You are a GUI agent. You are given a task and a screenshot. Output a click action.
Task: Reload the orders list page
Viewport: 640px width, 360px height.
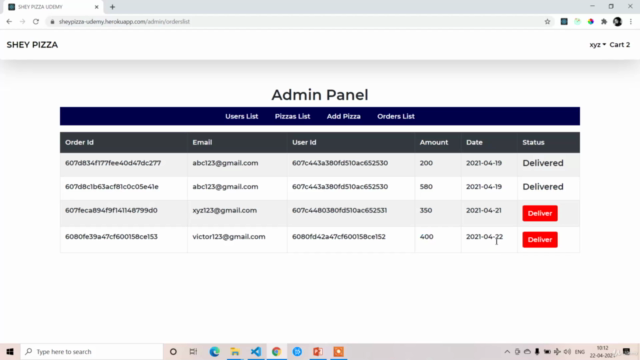click(36, 22)
